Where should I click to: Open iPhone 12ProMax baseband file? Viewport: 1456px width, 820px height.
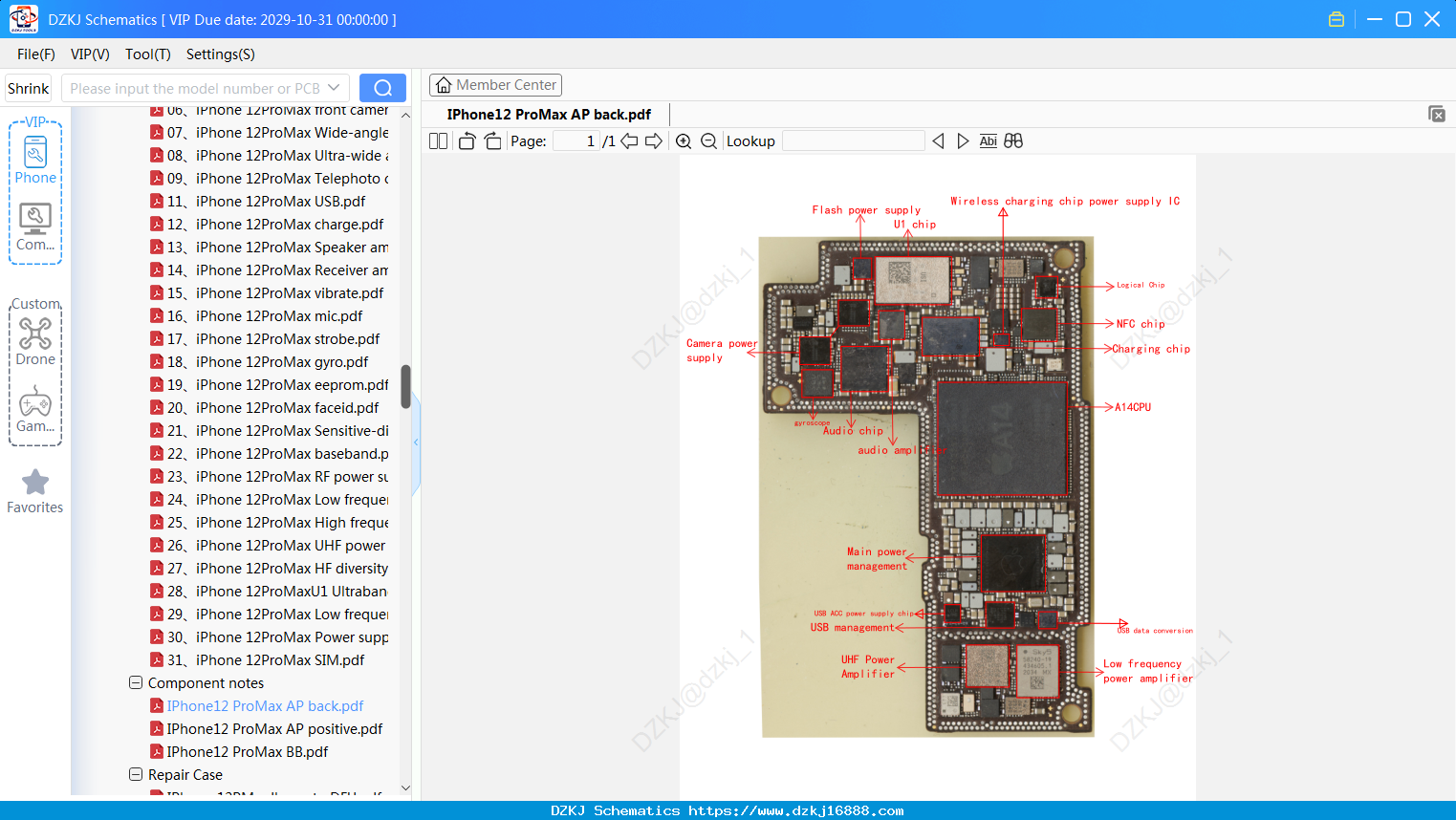point(270,454)
